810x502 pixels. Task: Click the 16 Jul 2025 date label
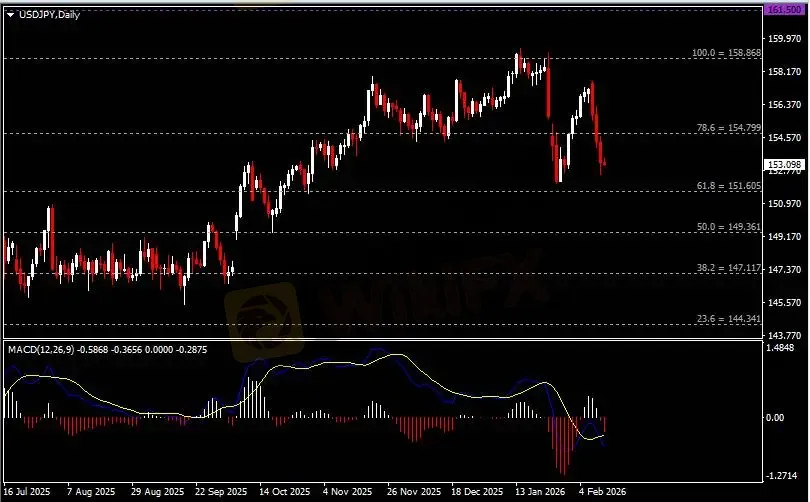[x=27, y=491]
